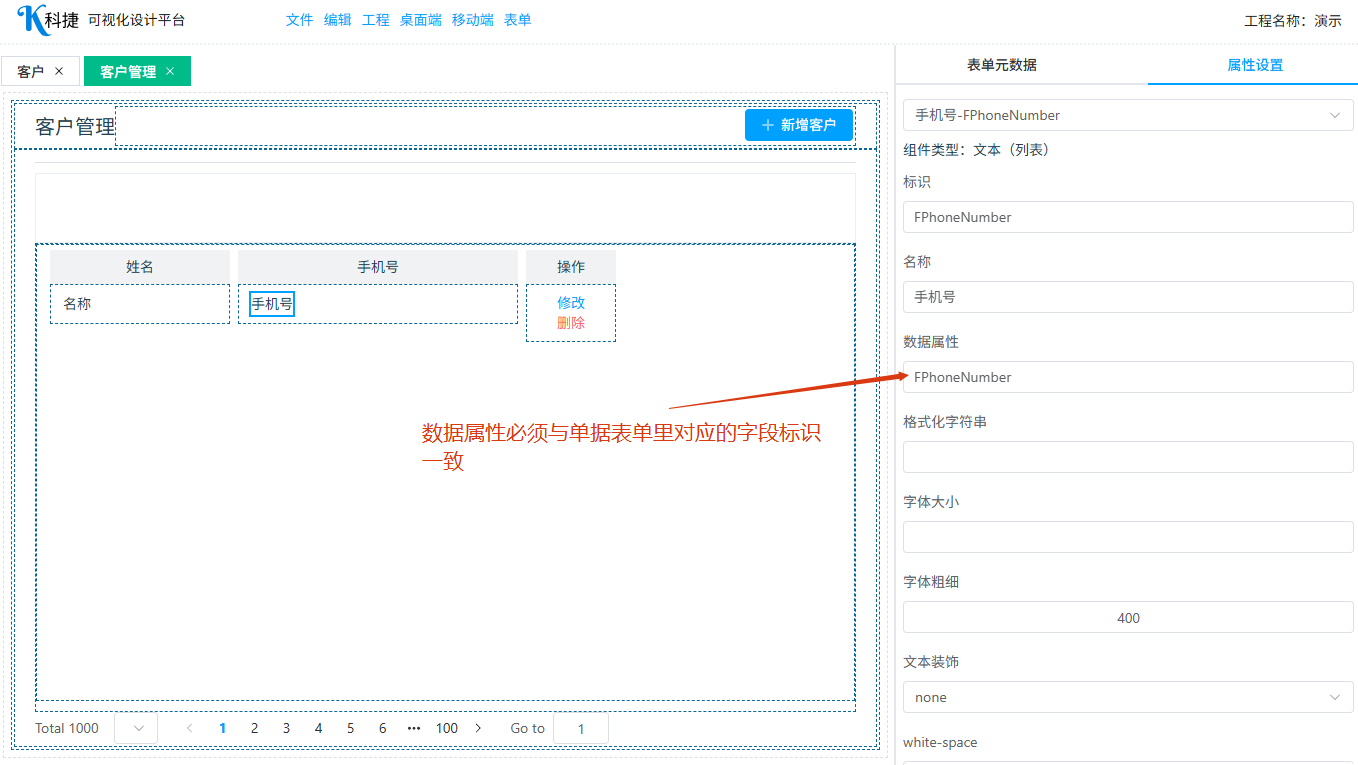
Task: Select page 3 in pagination
Action: pyautogui.click(x=286, y=728)
